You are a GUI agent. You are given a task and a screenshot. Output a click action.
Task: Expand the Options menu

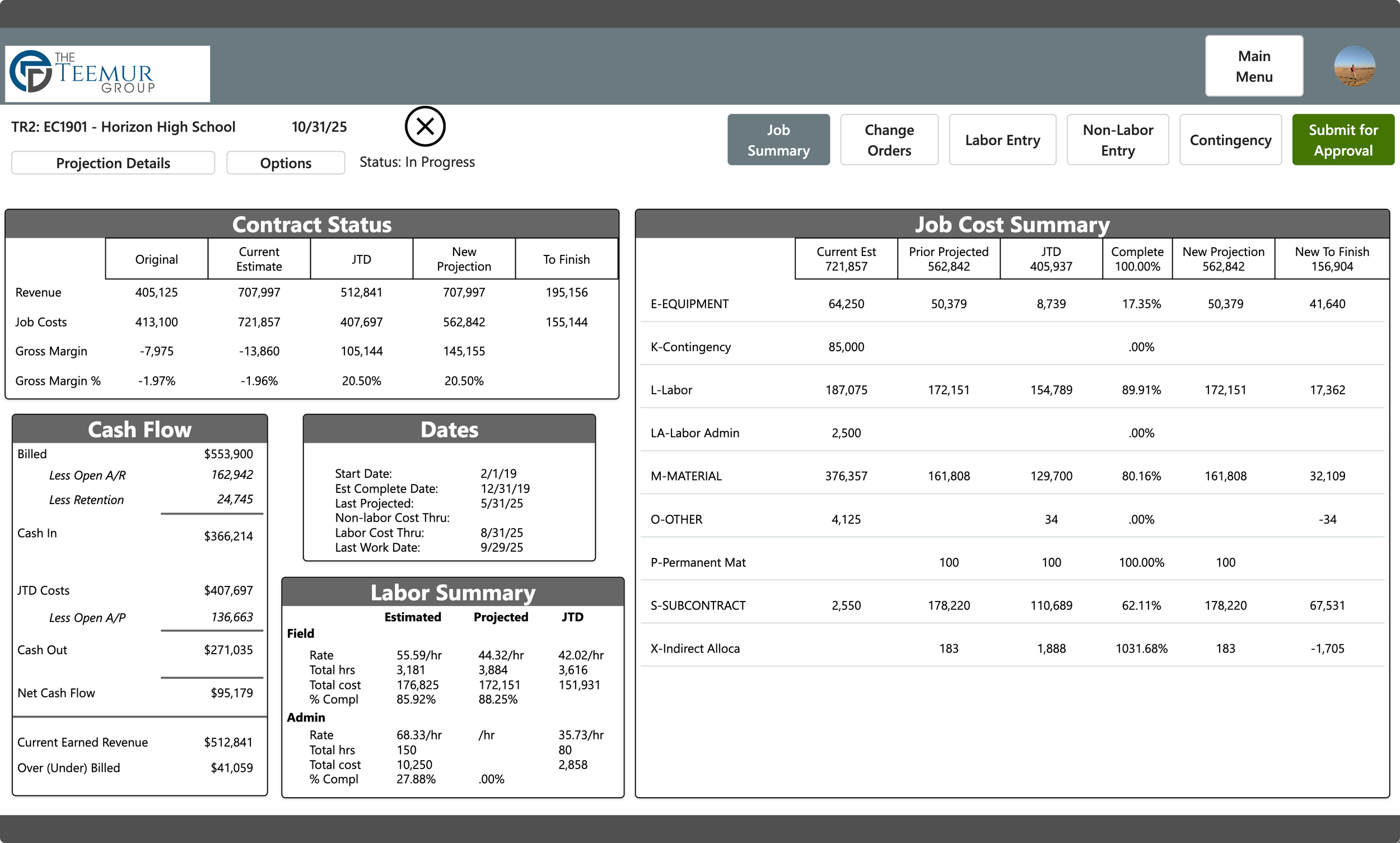pyautogui.click(x=285, y=163)
